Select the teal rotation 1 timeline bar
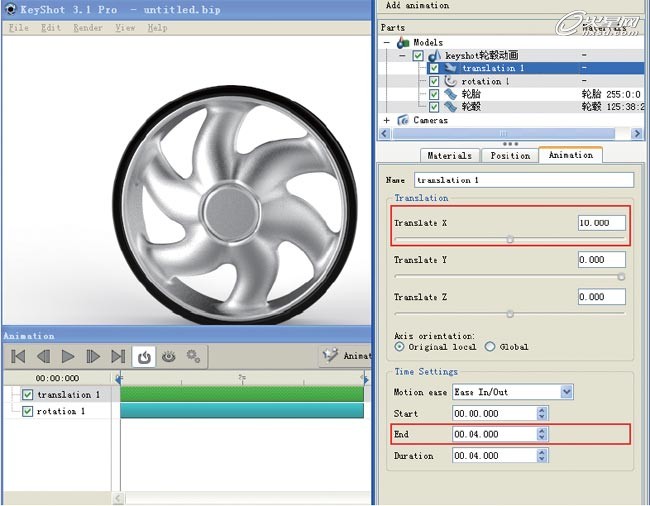 pyautogui.click(x=242, y=411)
